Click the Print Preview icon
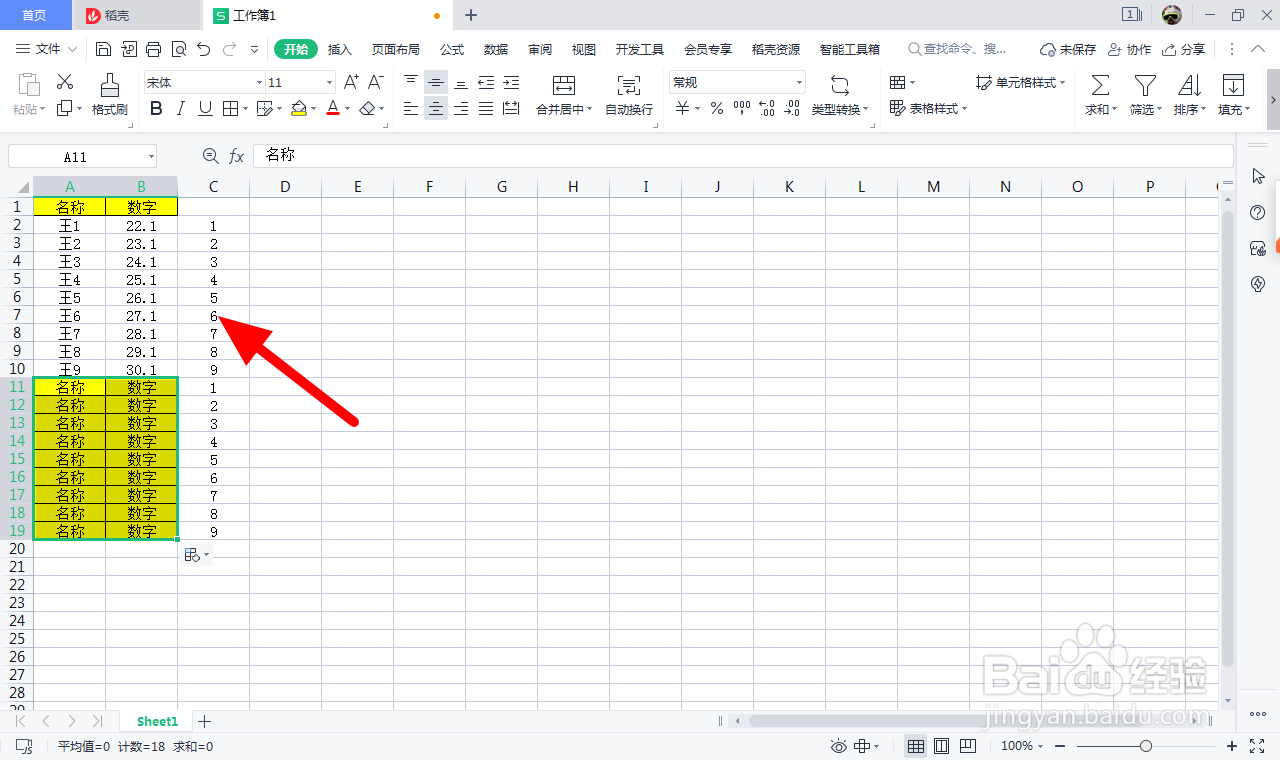 click(179, 49)
